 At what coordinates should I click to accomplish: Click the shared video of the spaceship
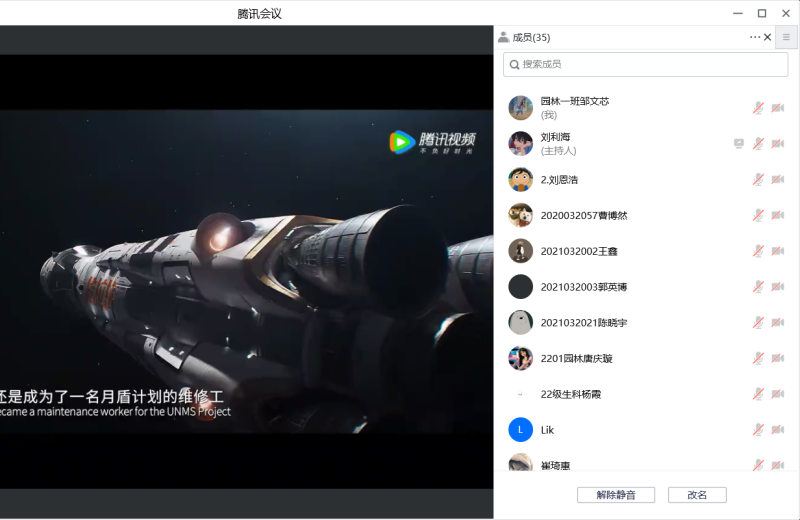[x=246, y=271]
